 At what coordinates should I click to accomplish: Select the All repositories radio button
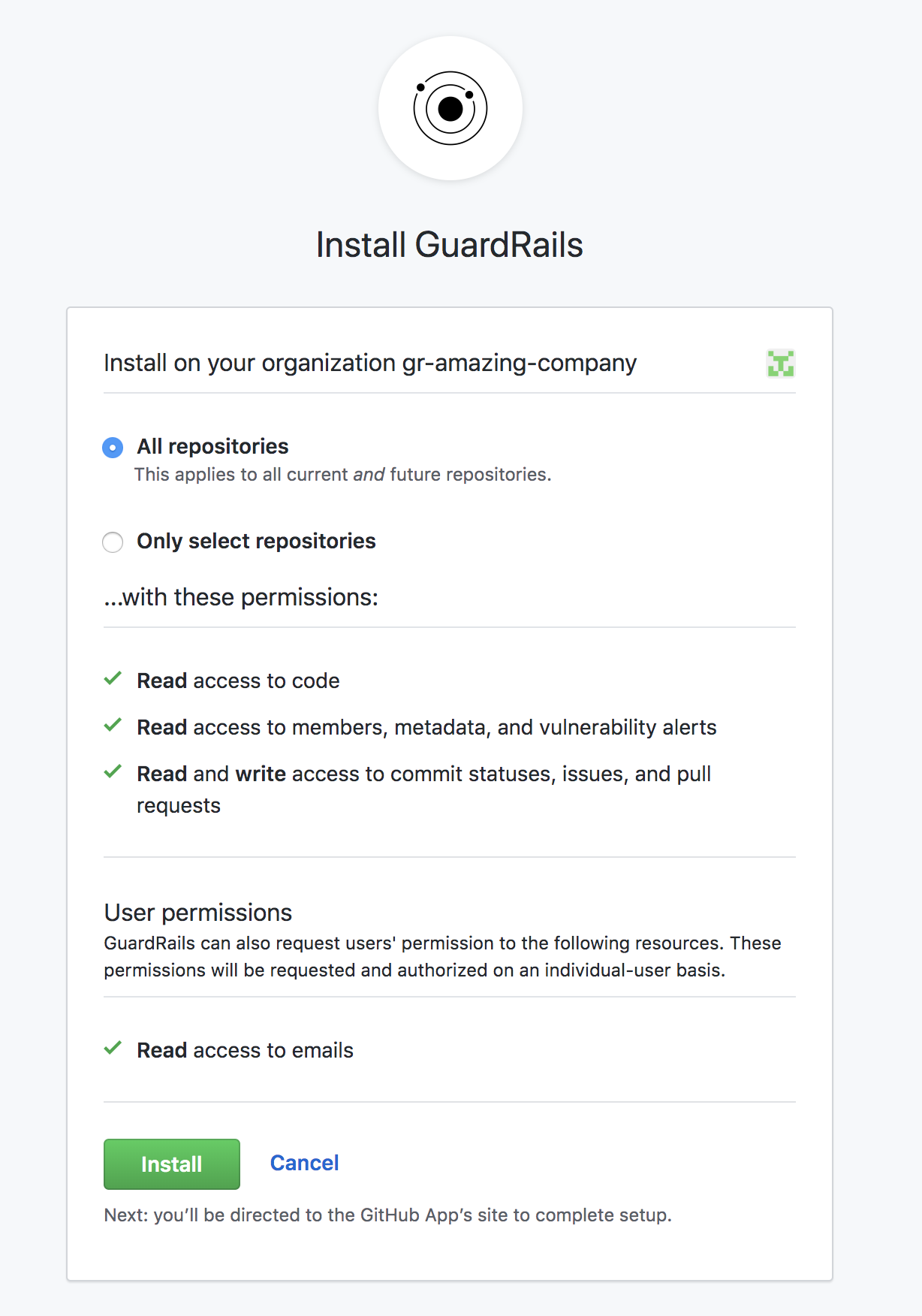(x=113, y=448)
